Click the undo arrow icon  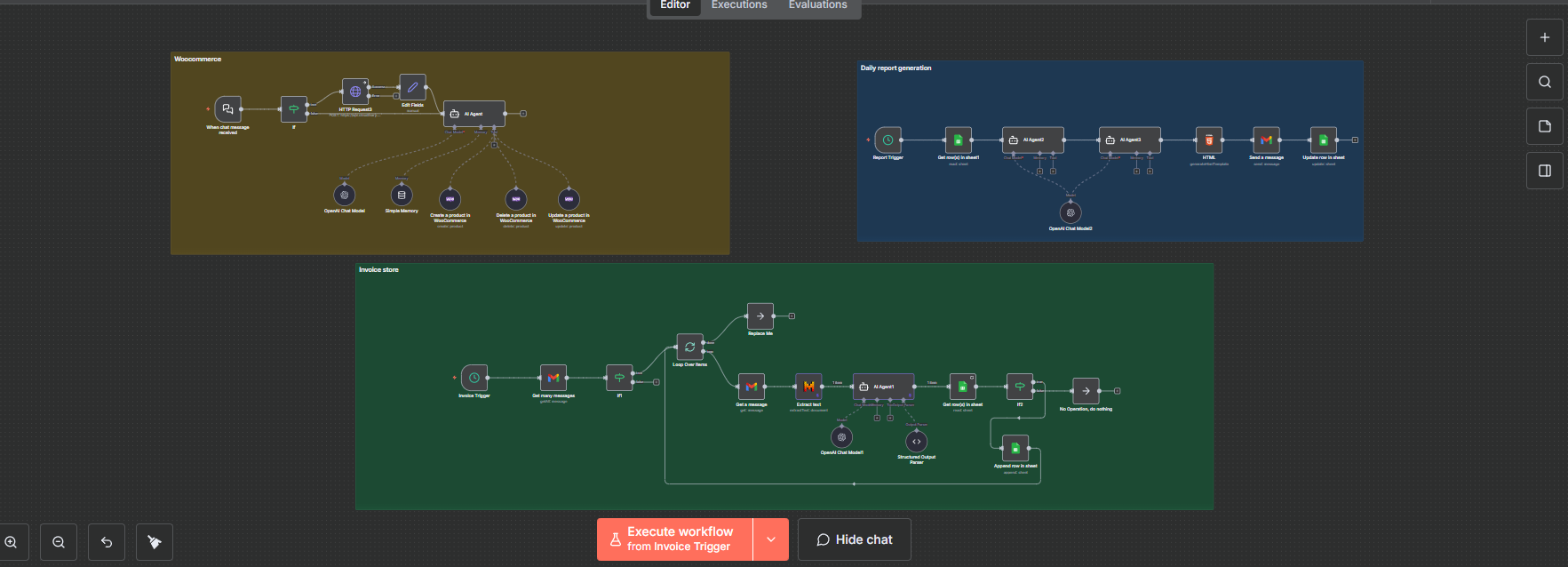point(107,542)
